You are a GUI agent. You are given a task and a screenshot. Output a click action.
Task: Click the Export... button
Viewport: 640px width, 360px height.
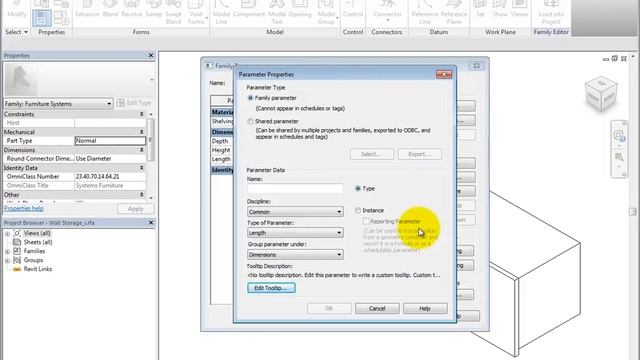[x=420, y=154]
